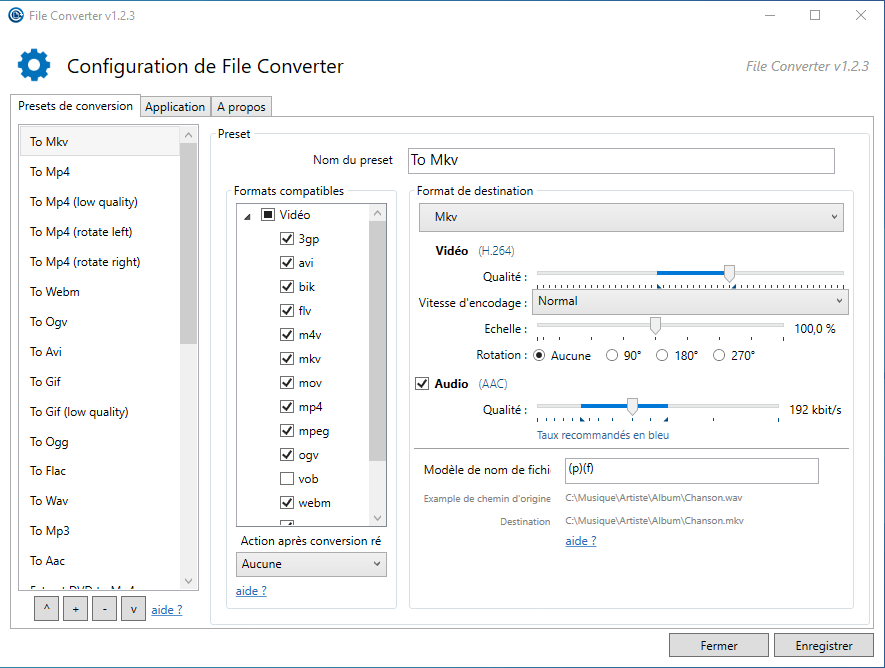Open the A propos tab
Image resolution: width=885 pixels, height=668 pixels.
pos(241,107)
